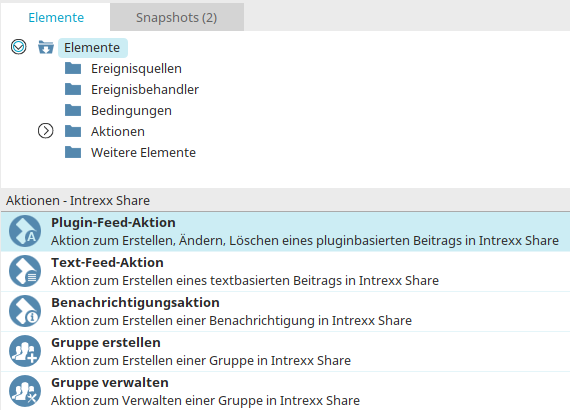570x410 pixels.
Task: Click the Plugin-Feed-Aktion icon
Action: tap(25, 231)
